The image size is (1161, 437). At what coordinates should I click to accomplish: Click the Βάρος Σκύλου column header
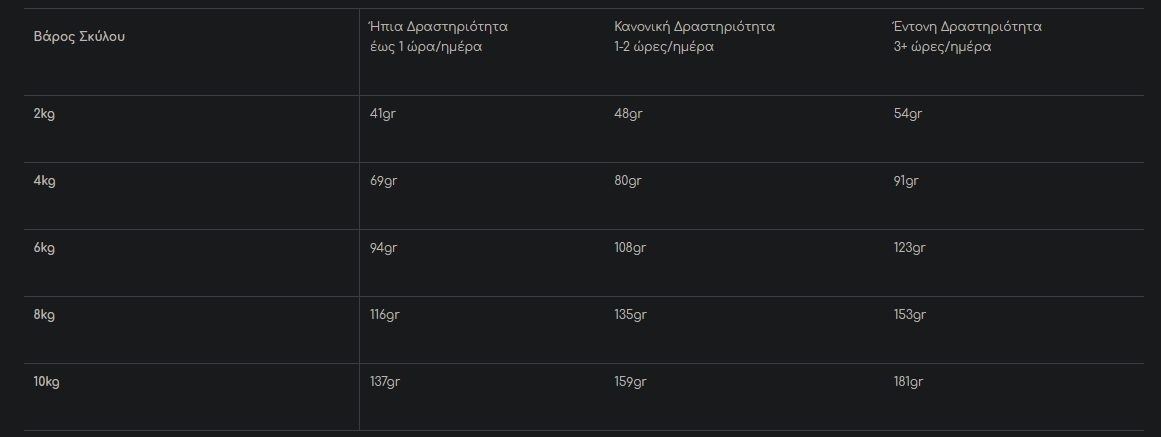pos(80,37)
